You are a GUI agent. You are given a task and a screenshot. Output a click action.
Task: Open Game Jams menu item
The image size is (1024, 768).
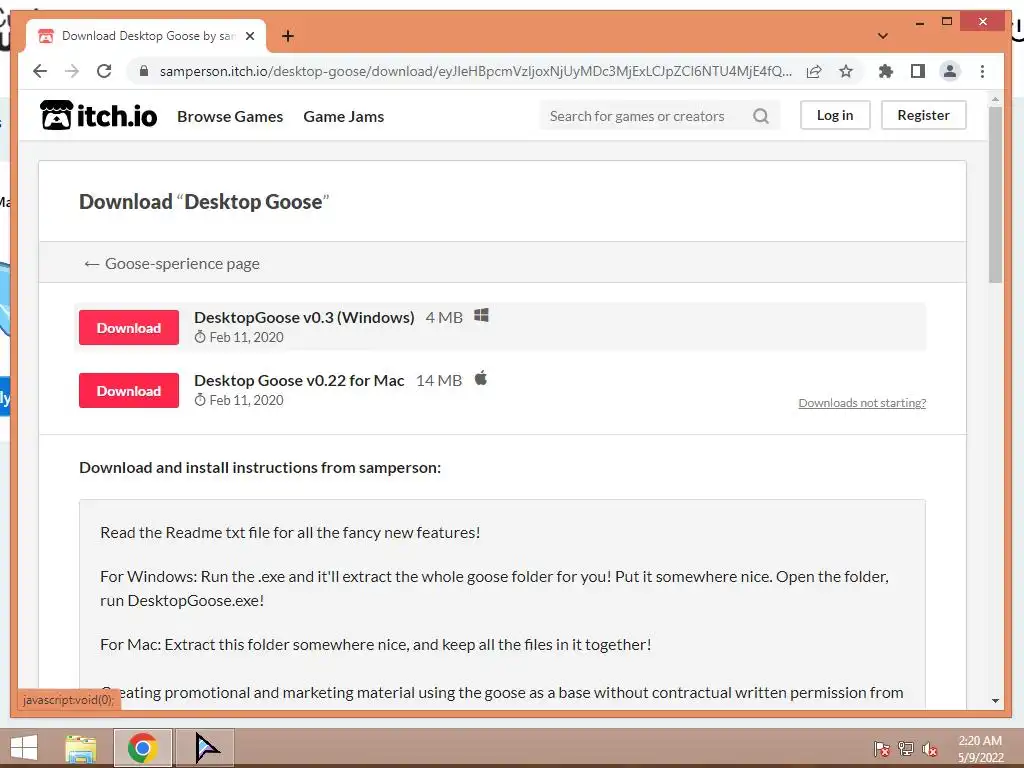(x=344, y=116)
